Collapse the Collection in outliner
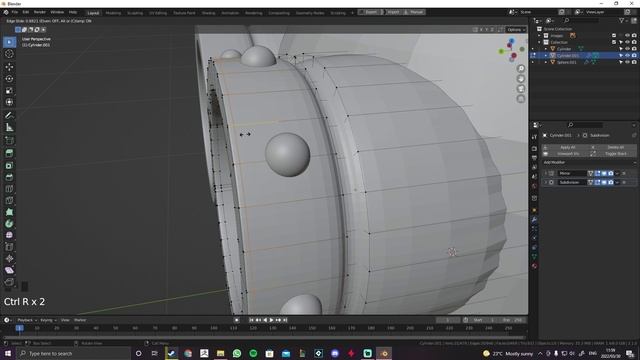 (540, 42)
